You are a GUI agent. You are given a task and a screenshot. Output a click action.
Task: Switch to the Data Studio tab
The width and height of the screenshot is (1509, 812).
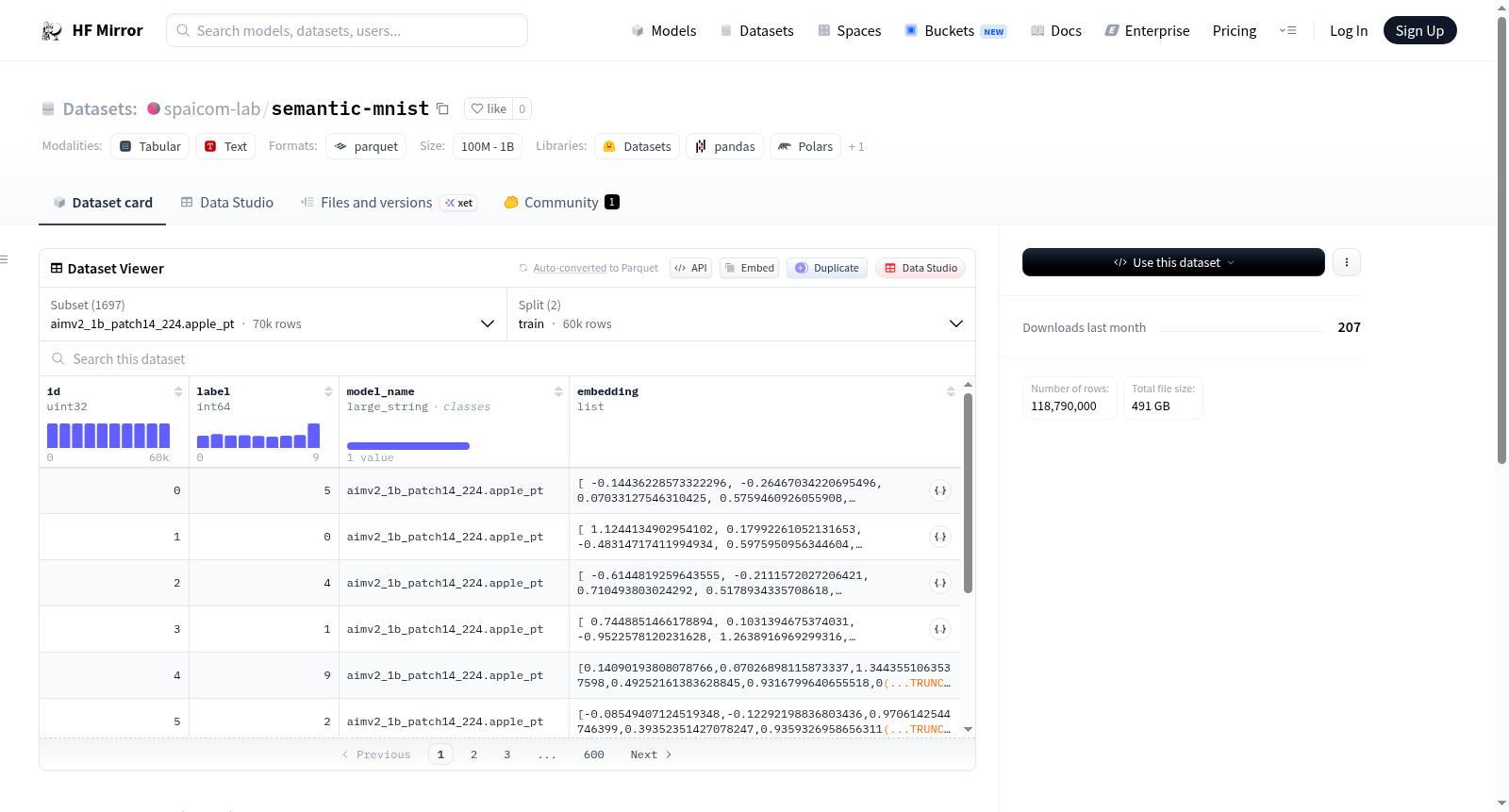click(x=227, y=203)
